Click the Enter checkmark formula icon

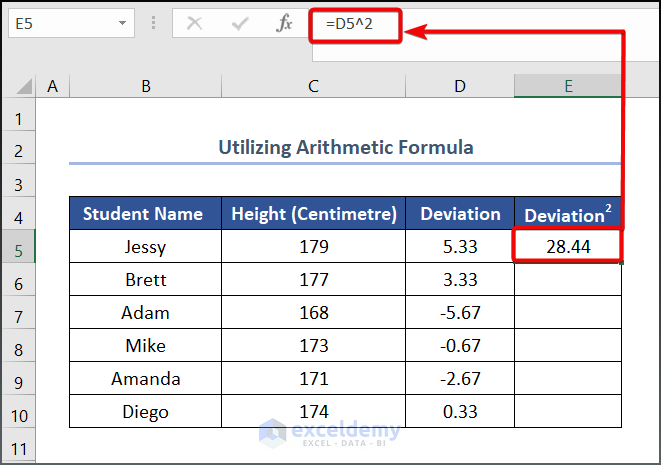[240, 23]
